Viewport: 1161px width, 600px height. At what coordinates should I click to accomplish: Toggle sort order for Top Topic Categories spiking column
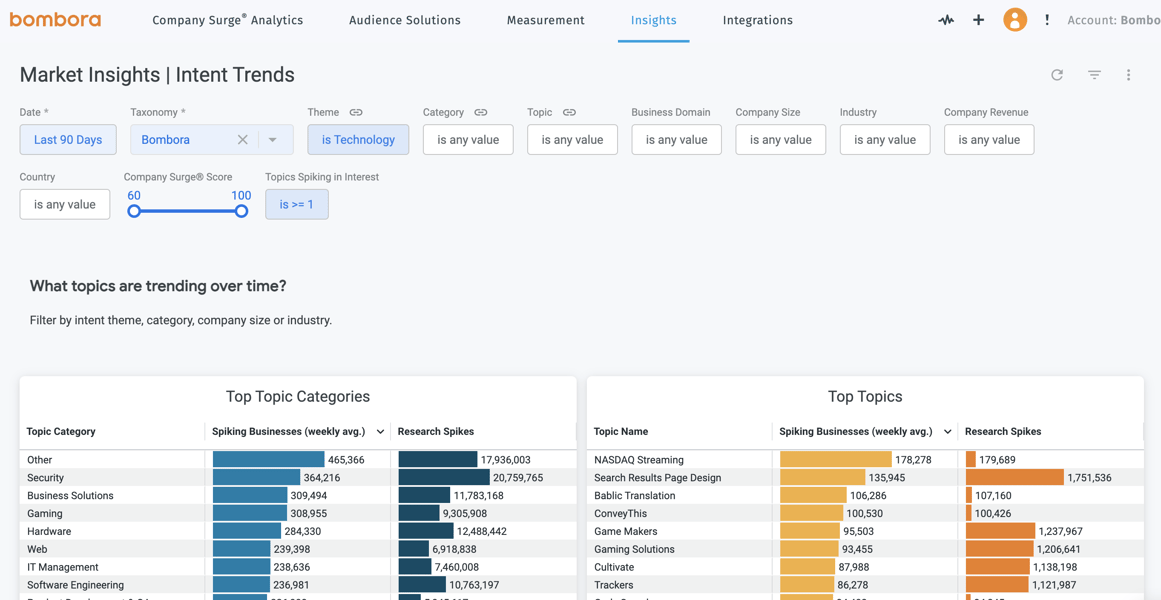pyautogui.click(x=379, y=431)
